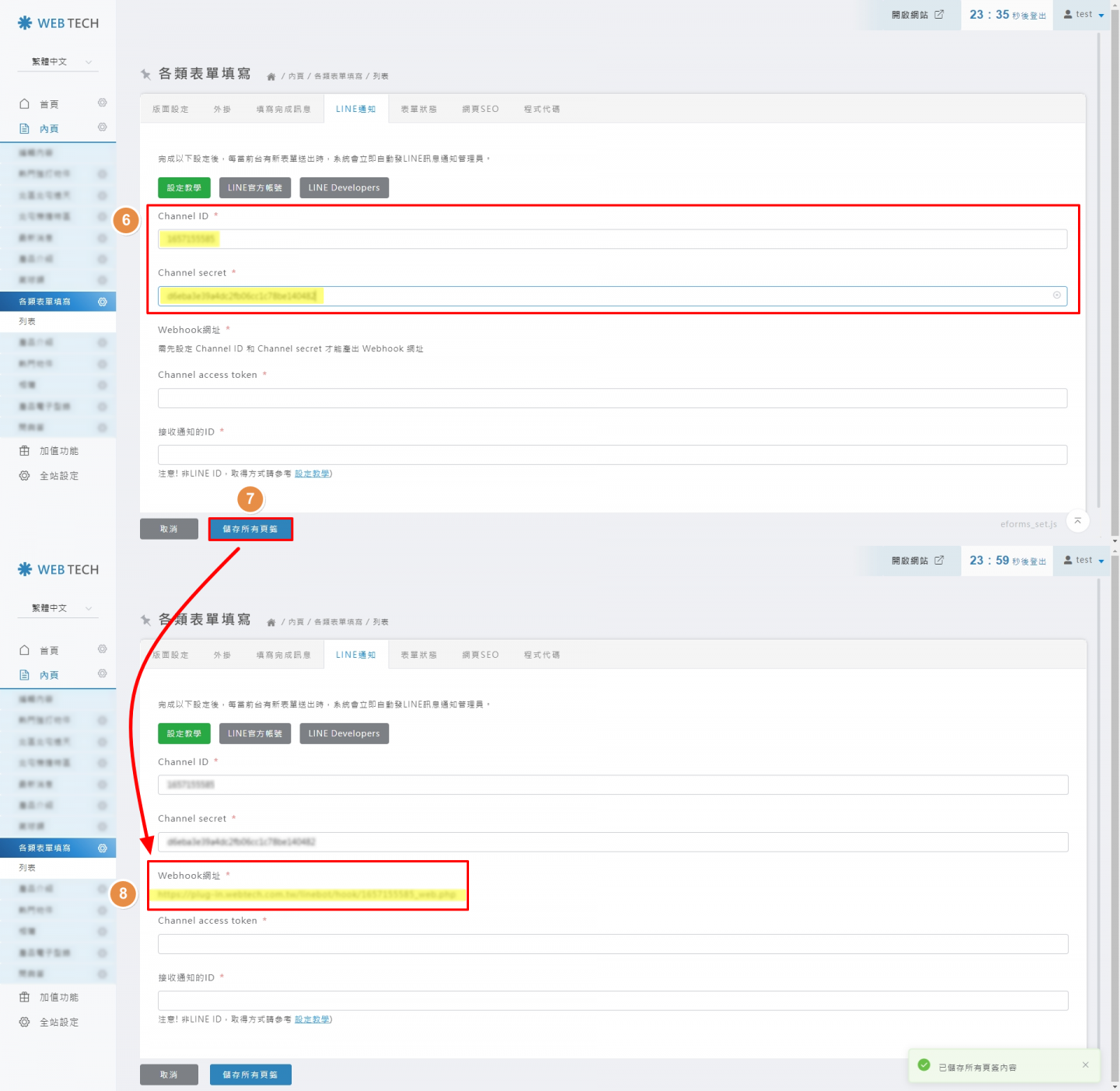The width and height of the screenshot is (1120, 1091).
Task: Click the LINE Developers button in the upper panel
Action: pos(344,187)
